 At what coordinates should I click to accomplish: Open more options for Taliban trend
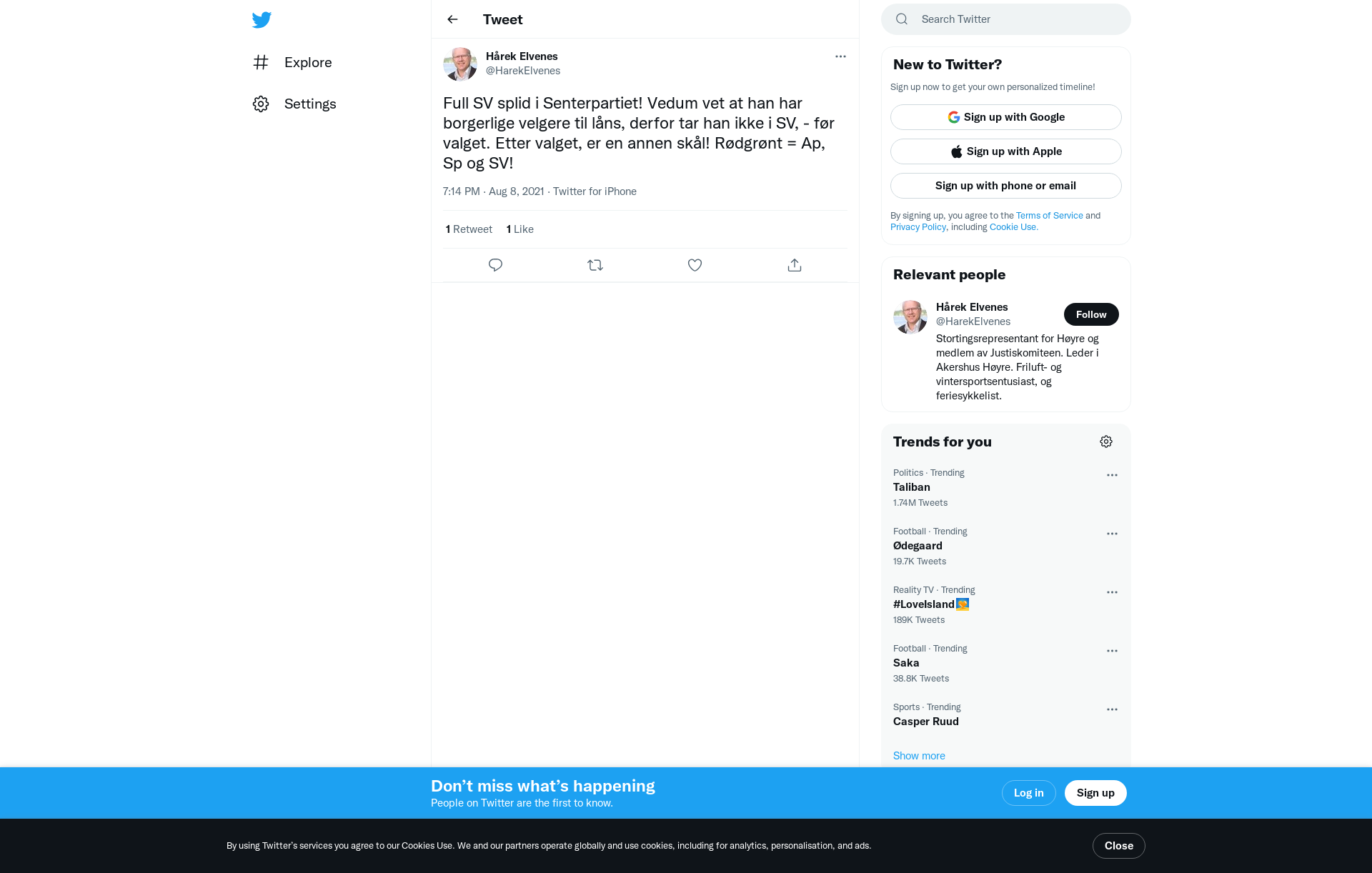[x=1112, y=475]
